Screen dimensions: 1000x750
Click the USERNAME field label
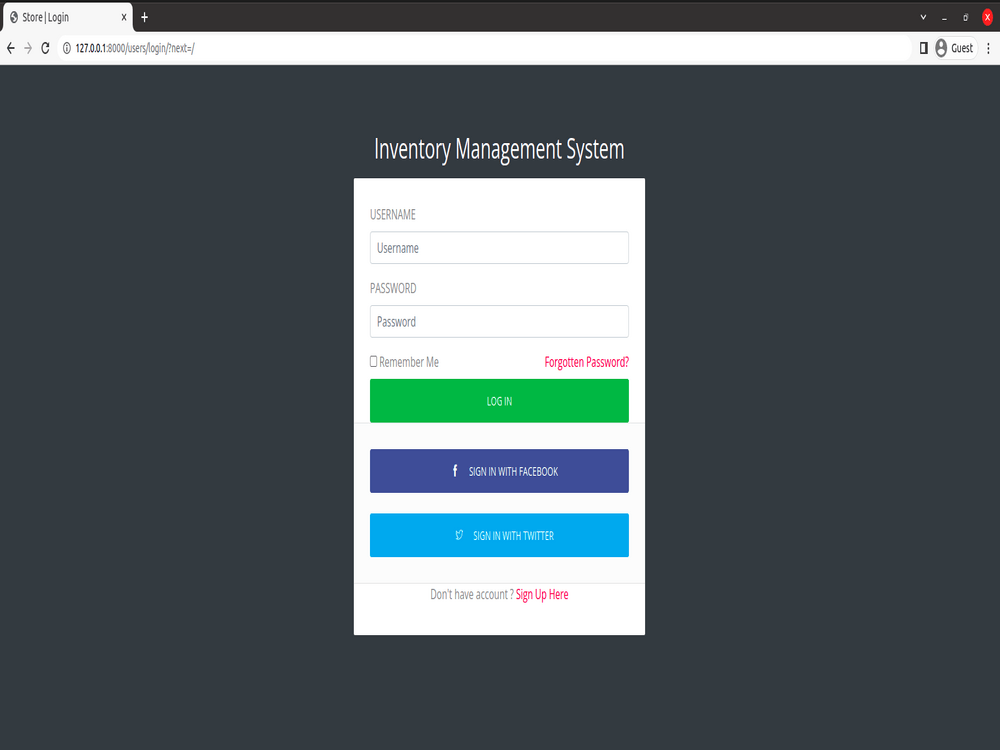pyautogui.click(x=393, y=214)
